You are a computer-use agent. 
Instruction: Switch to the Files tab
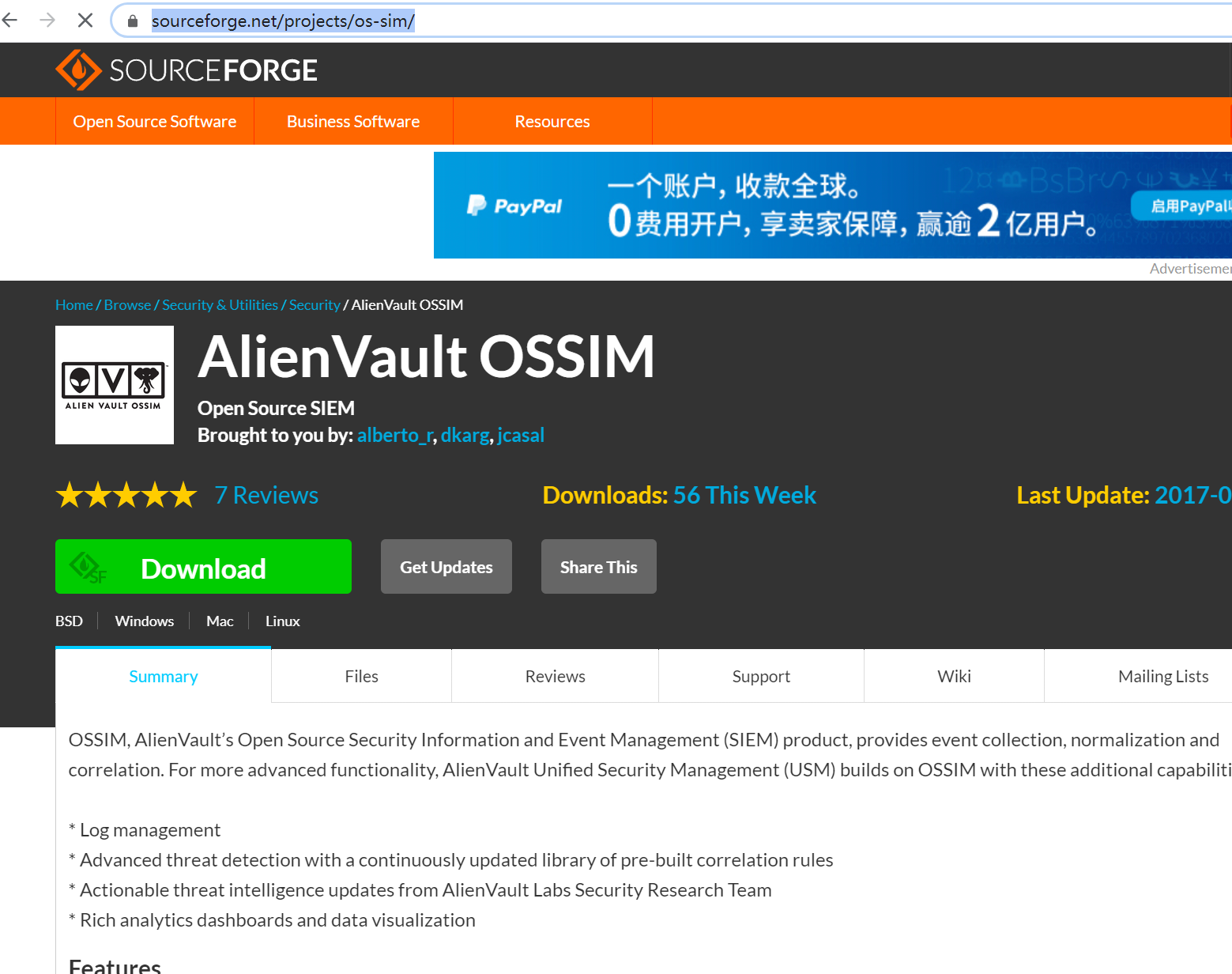click(x=361, y=676)
